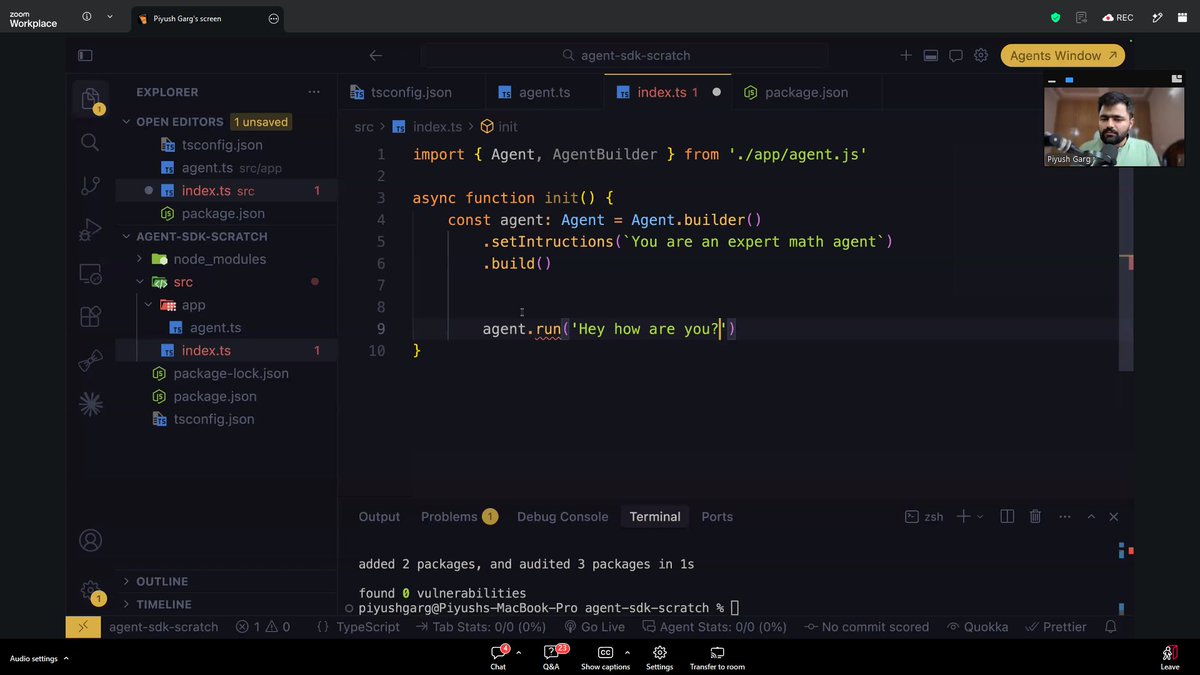1200x675 pixels.
Task: Open the Explorer view in activity bar
Action: coord(90,98)
